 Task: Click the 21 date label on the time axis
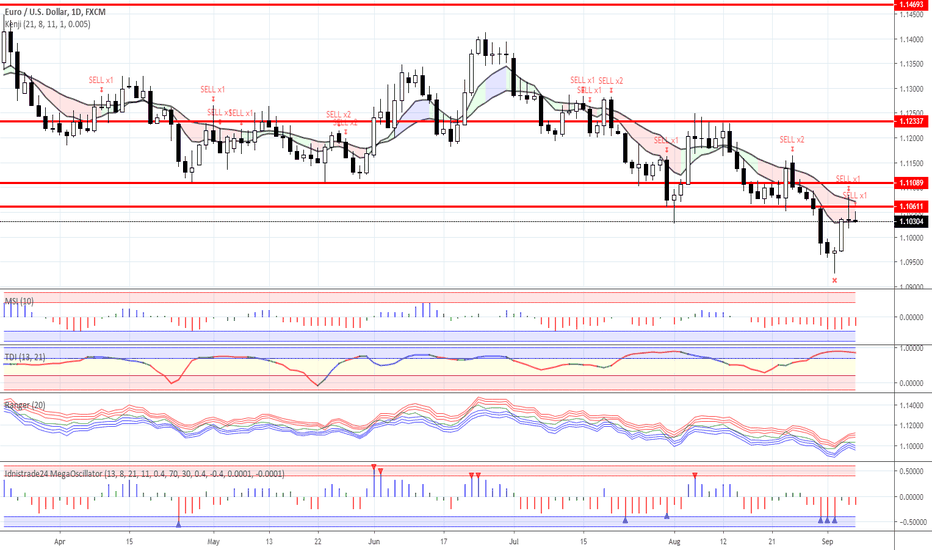[772, 542]
